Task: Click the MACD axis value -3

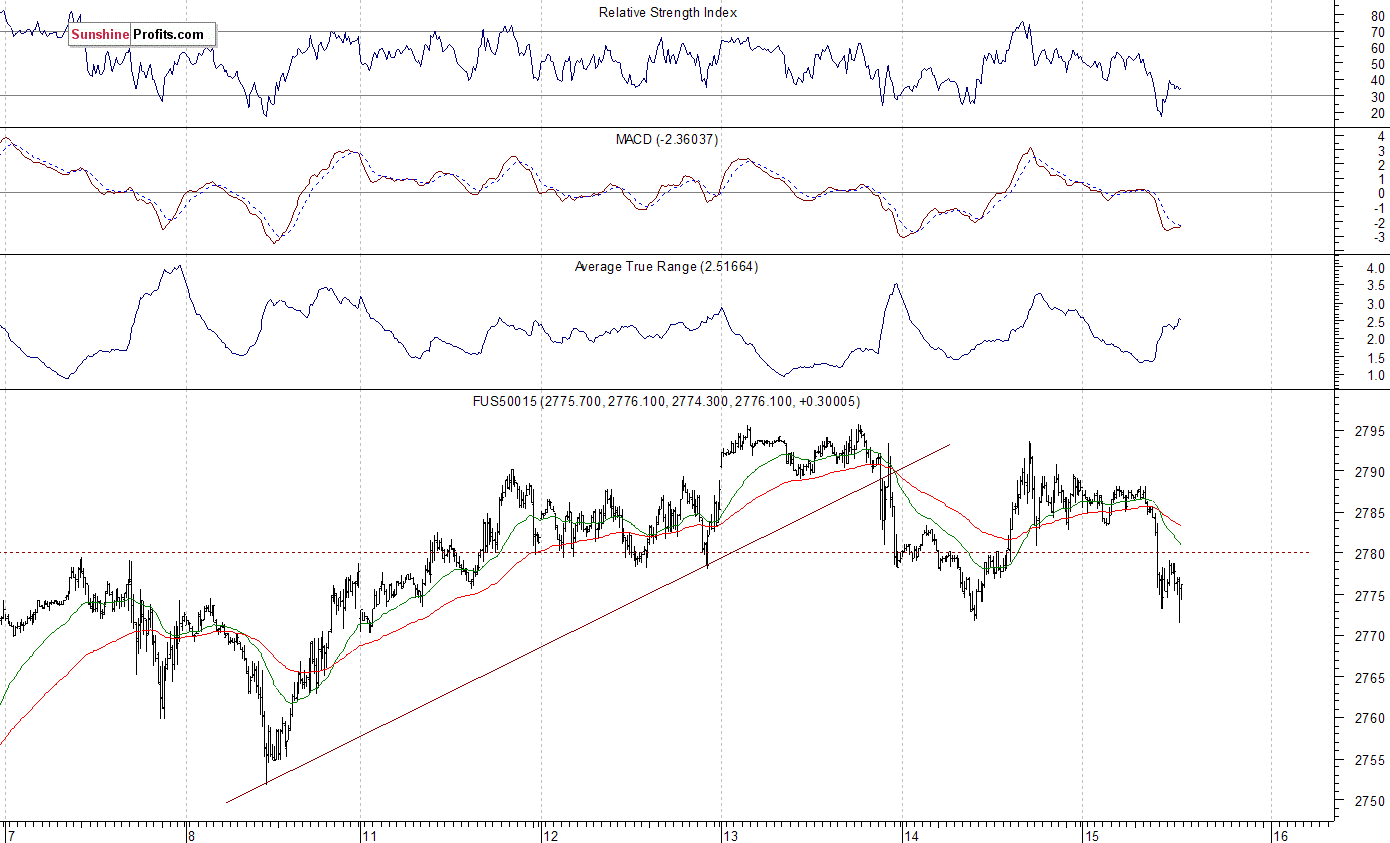Action: (x=1378, y=238)
